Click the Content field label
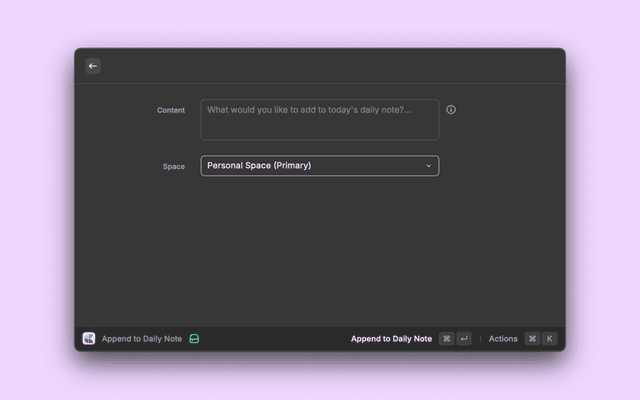Viewport: 640px width, 400px height. 171,110
